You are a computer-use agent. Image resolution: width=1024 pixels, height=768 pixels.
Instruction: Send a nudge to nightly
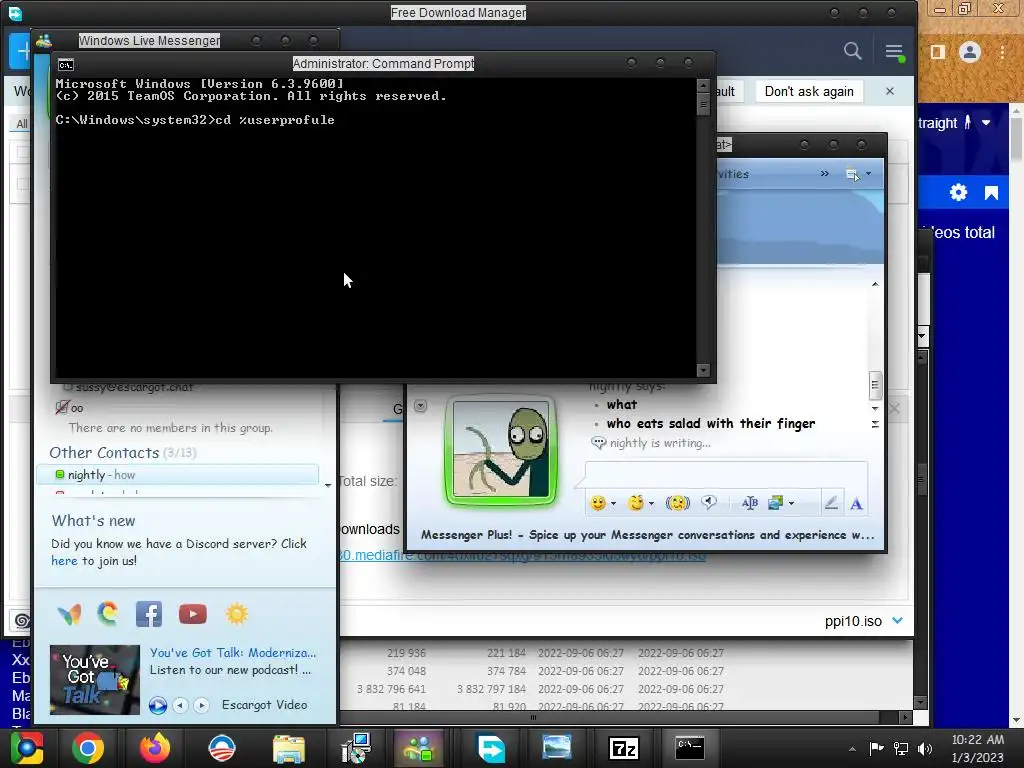pos(677,503)
